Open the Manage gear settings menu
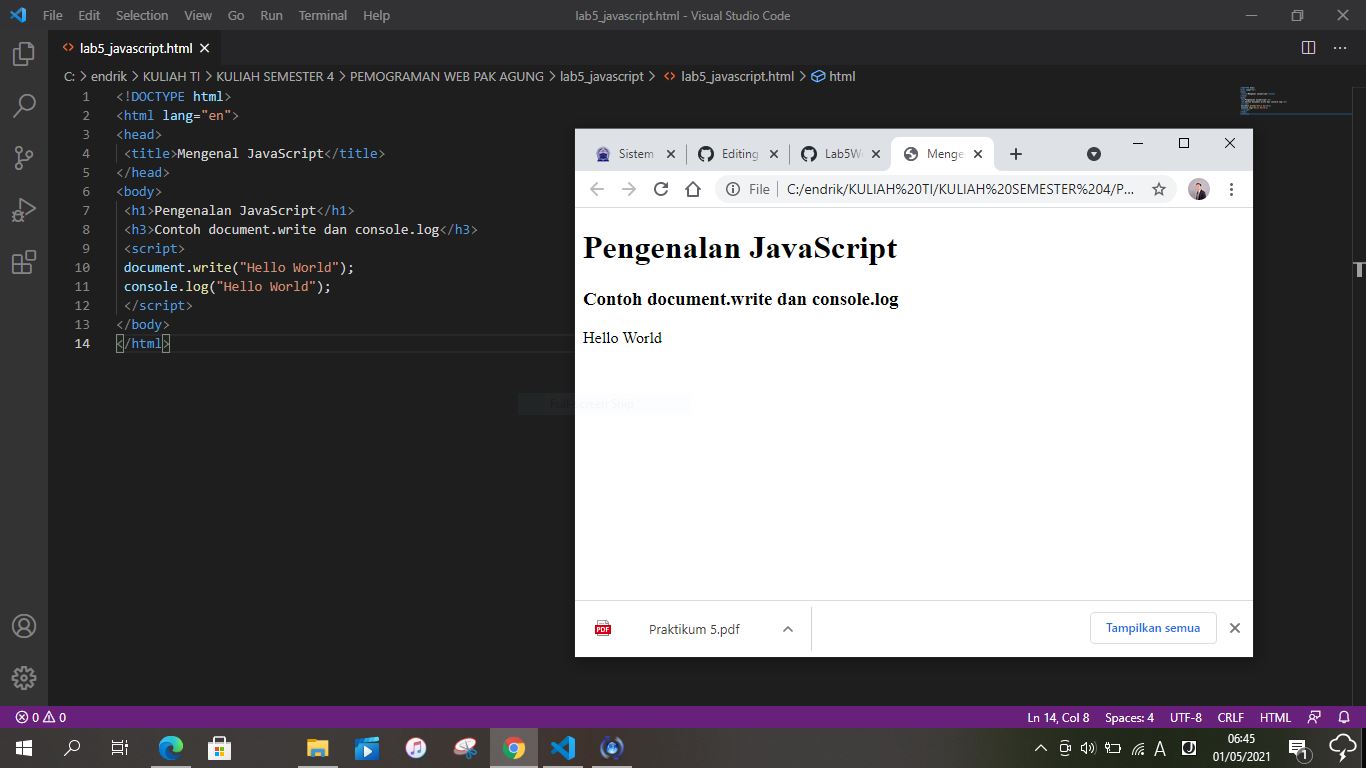The height and width of the screenshot is (768, 1366). (23, 677)
